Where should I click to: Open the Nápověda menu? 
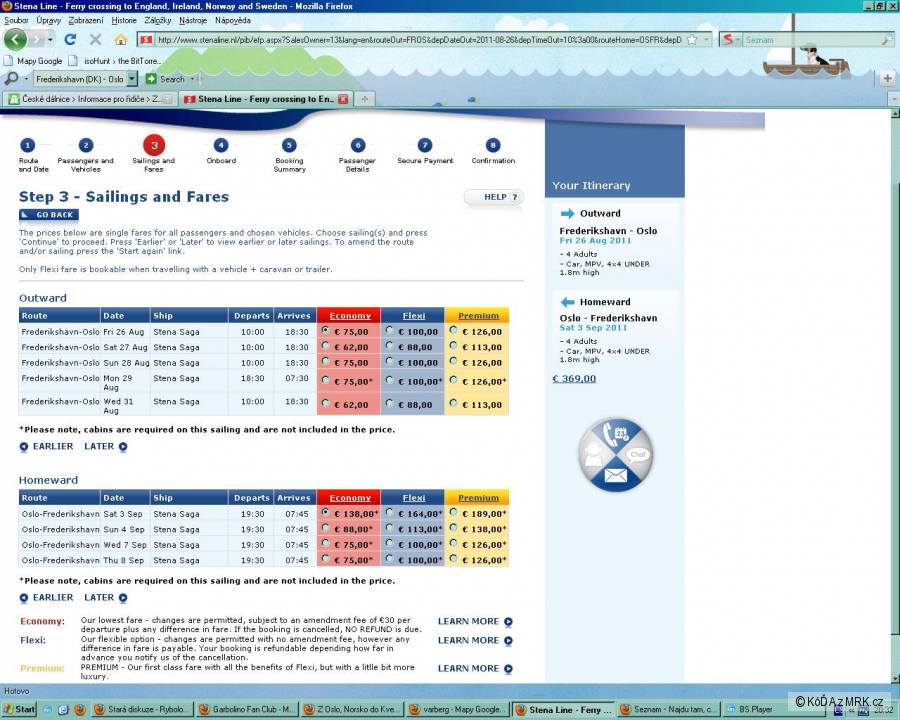(232, 20)
